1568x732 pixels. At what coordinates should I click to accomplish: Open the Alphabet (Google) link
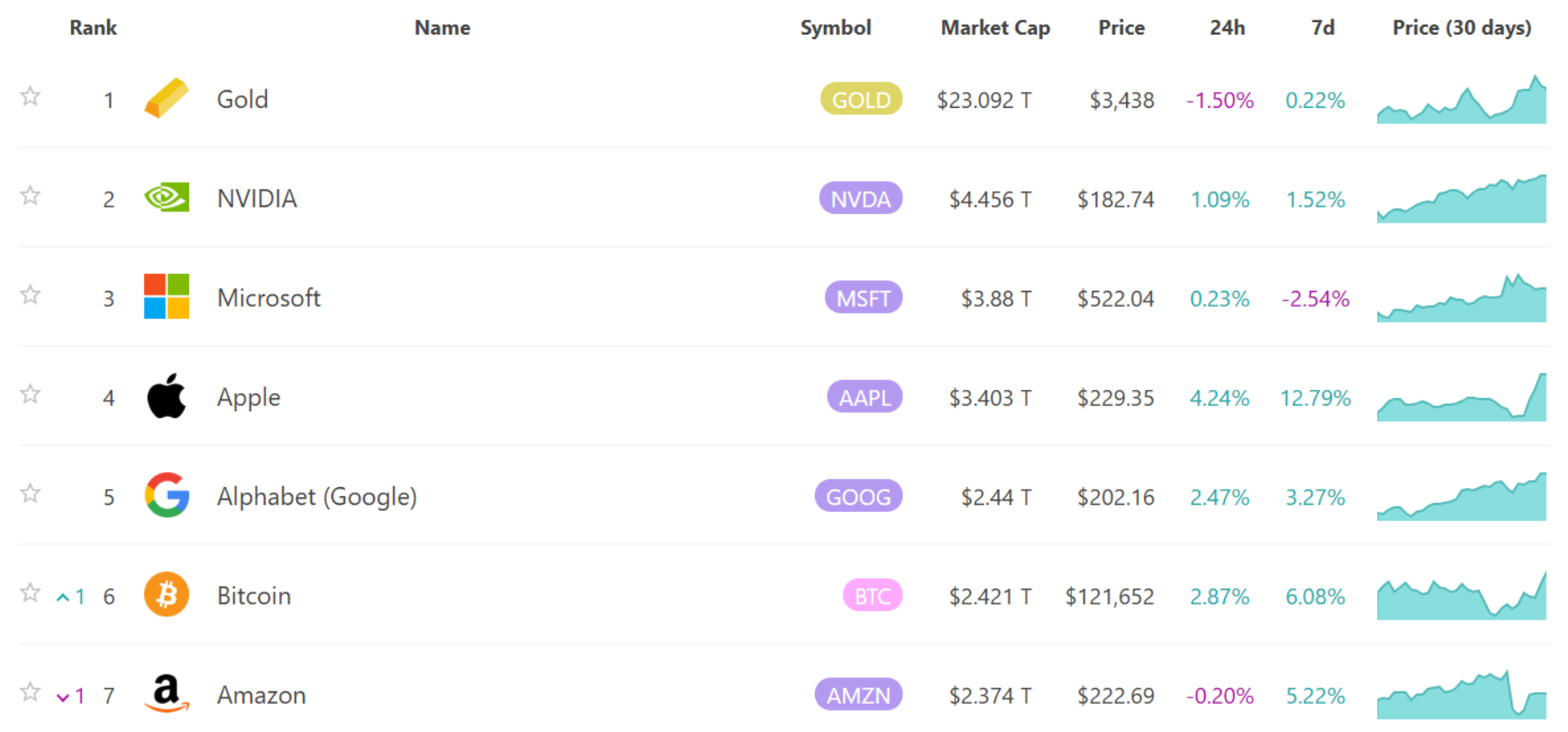coord(316,497)
